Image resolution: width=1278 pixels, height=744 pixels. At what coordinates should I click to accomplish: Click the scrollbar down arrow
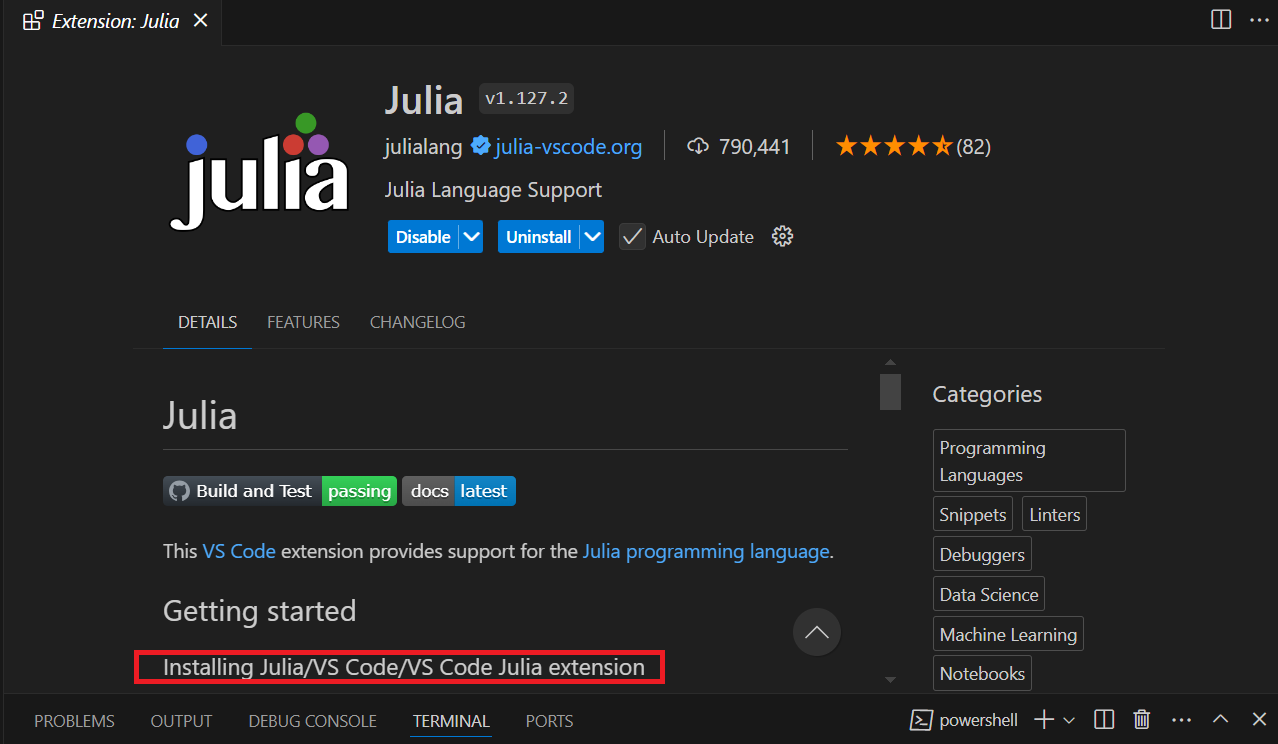pos(890,680)
